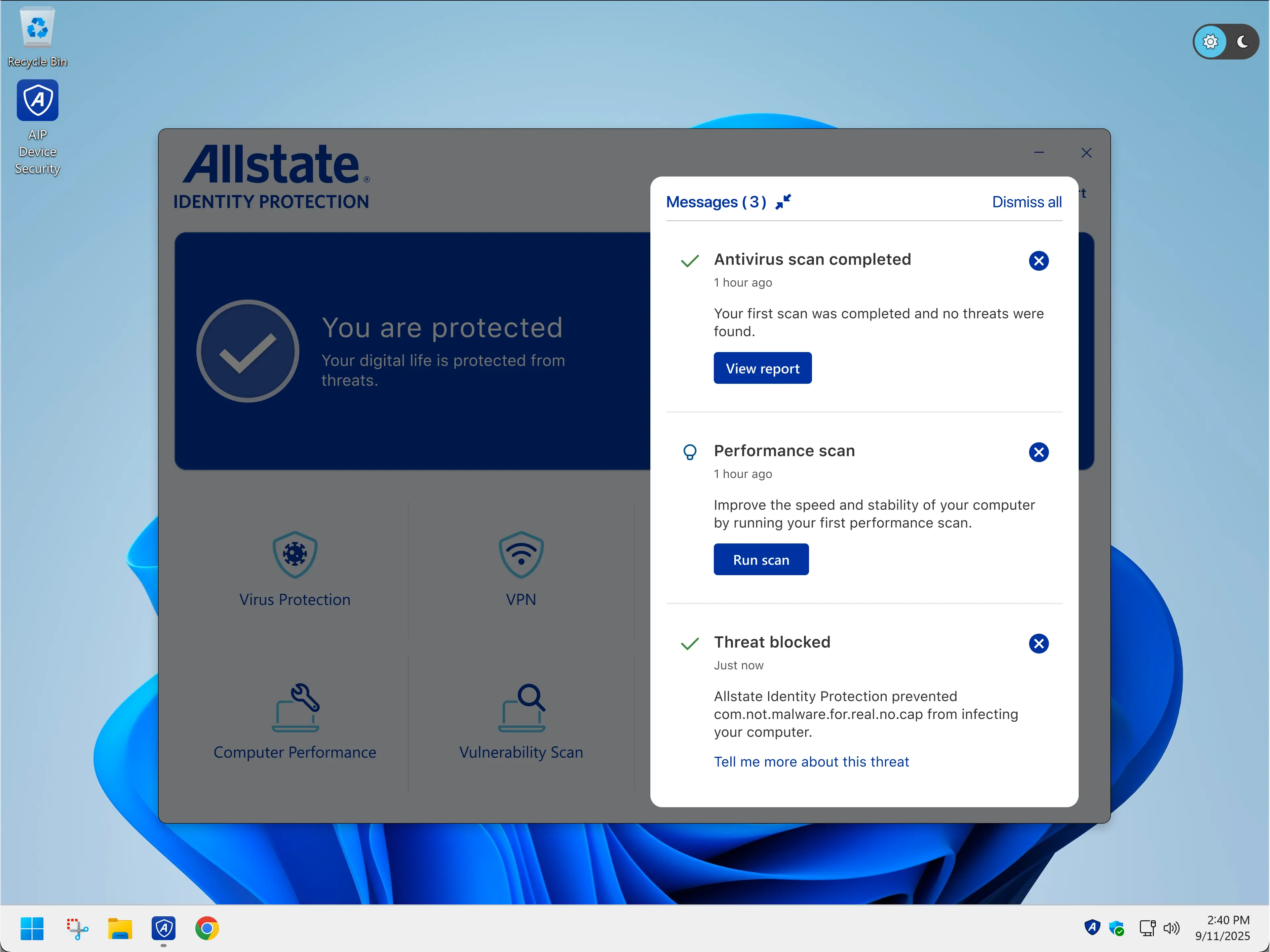Open the Computer Performance wrench icon
The image size is (1270, 952).
[x=295, y=707]
